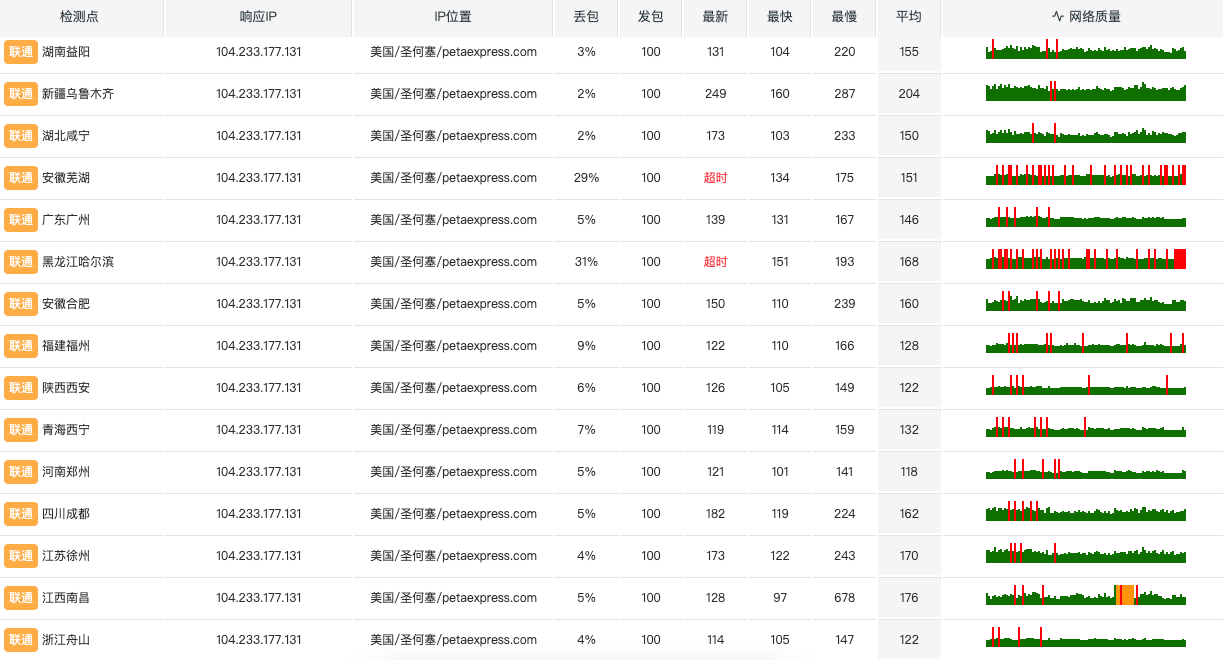This screenshot has width=1223, height=660.
Task: Click the 响应IP column header
Action: click(258, 17)
